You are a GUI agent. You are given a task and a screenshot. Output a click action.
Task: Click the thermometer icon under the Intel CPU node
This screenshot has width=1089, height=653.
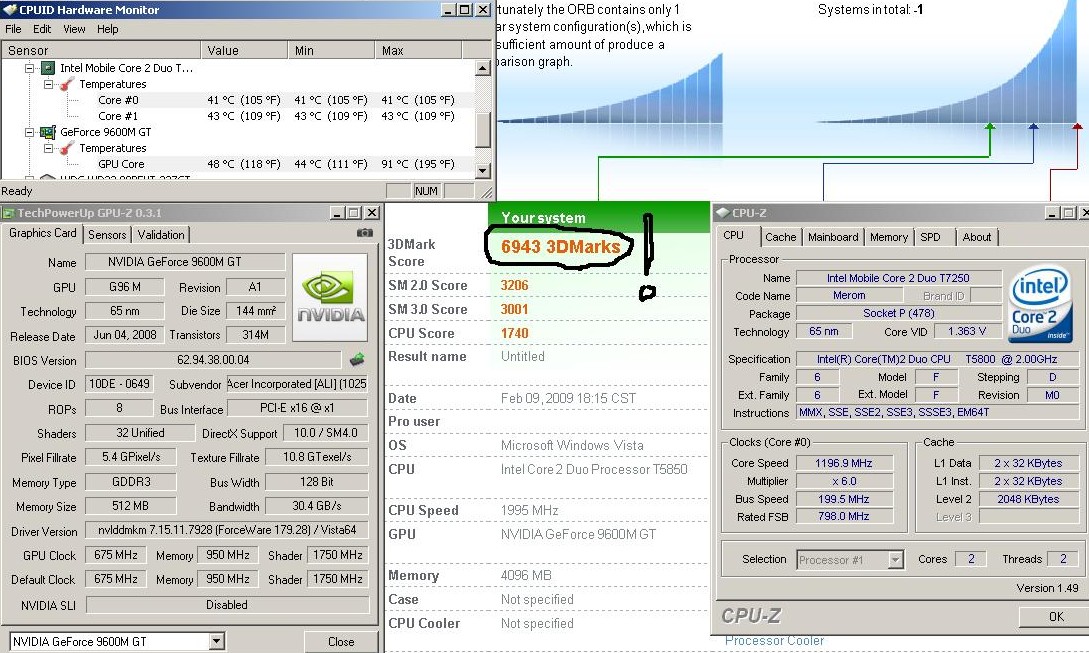[67, 84]
